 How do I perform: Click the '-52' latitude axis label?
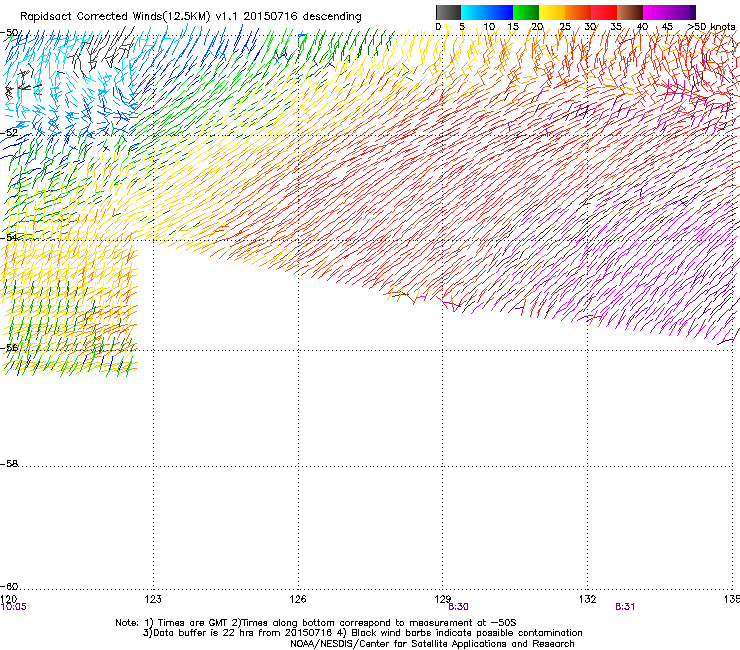tap(9, 133)
